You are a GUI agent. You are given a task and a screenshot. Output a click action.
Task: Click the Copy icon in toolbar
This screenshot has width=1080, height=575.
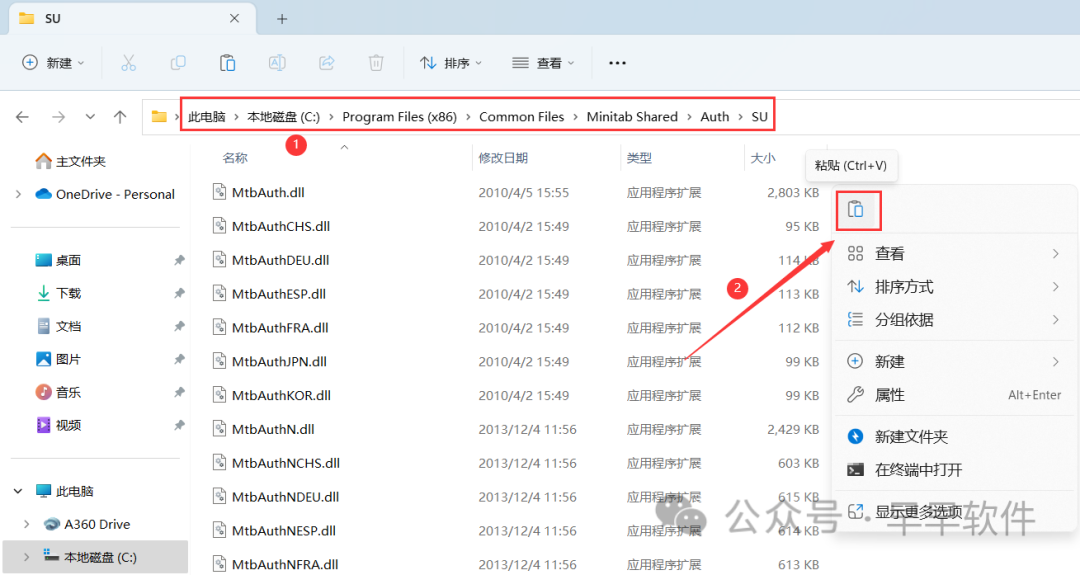[178, 63]
